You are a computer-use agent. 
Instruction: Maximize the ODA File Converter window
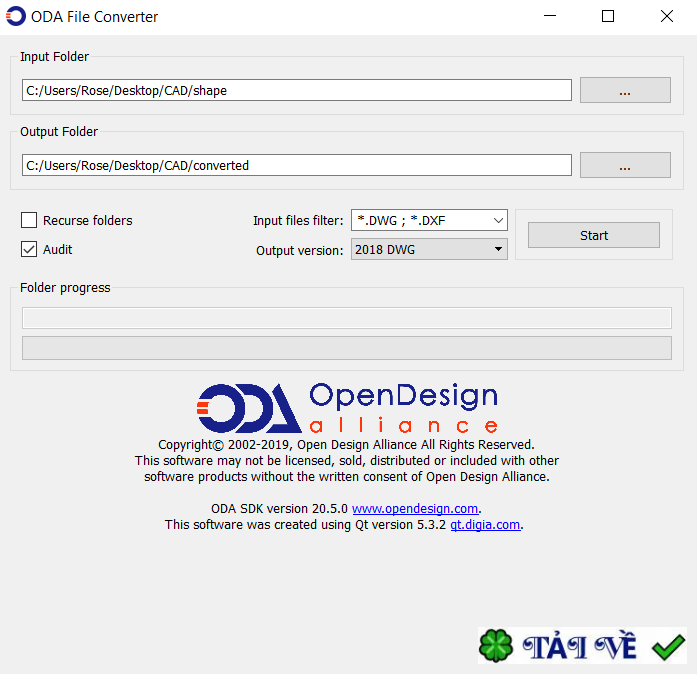(x=608, y=16)
